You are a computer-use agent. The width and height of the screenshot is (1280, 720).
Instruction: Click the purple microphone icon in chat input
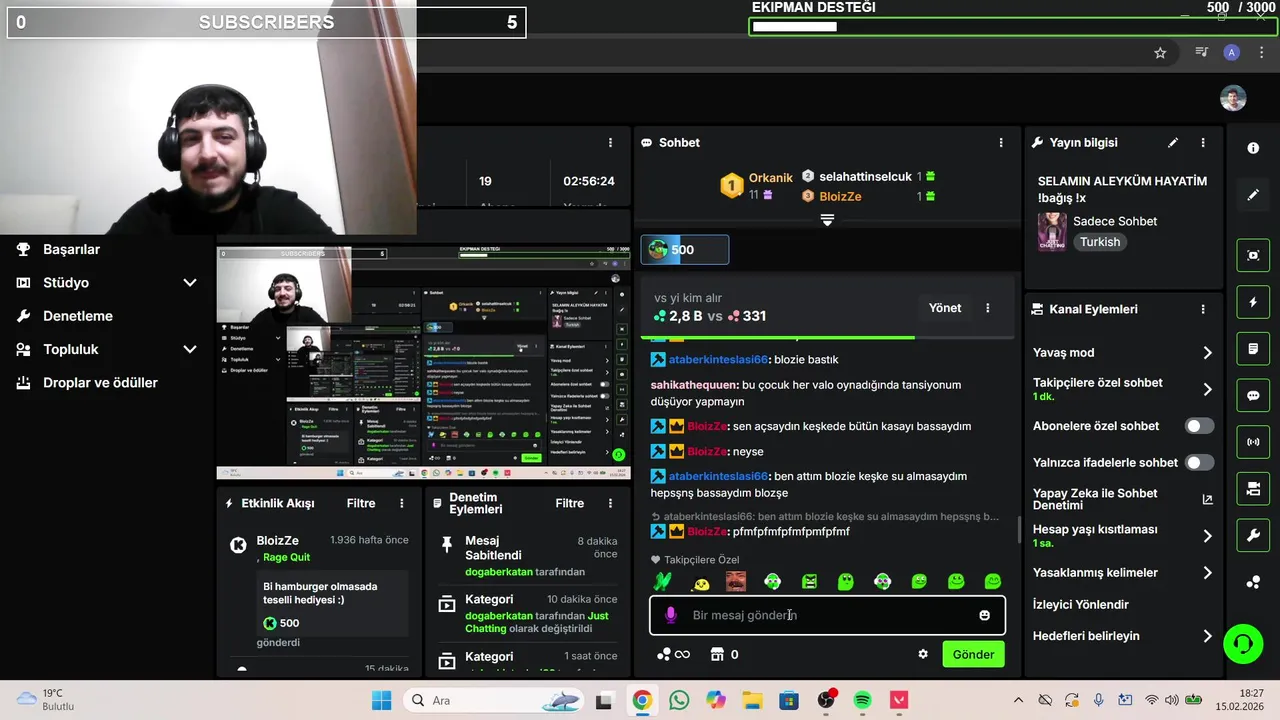(x=671, y=615)
